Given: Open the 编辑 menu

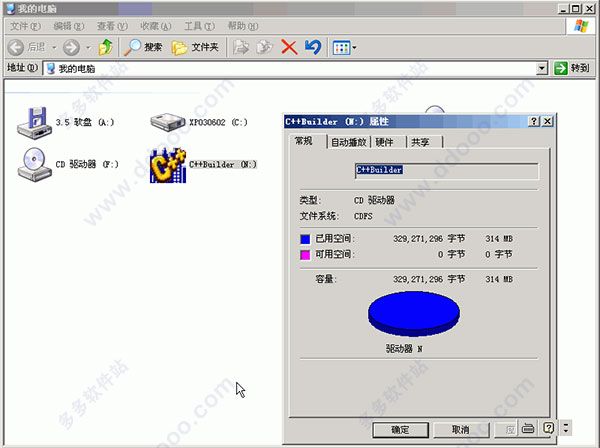Looking at the screenshot, I should tap(69, 26).
